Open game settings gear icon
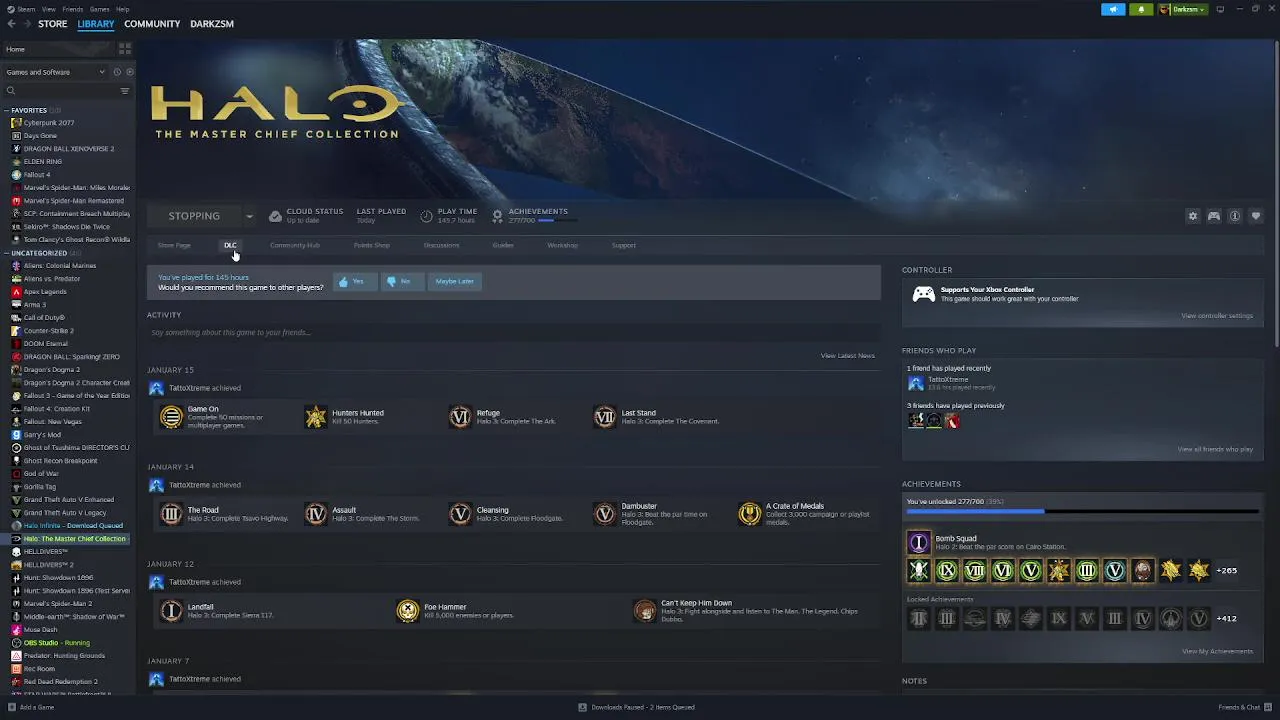 tap(1192, 216)
